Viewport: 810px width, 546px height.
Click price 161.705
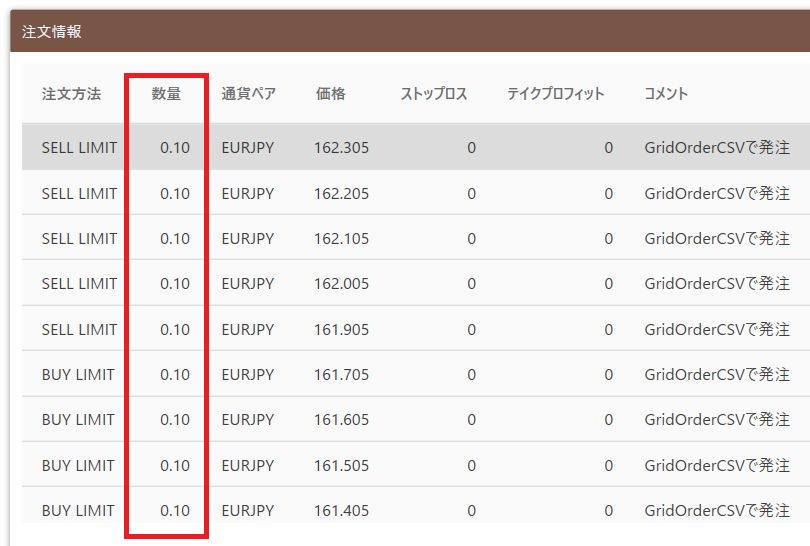click(x=341, y=375)
